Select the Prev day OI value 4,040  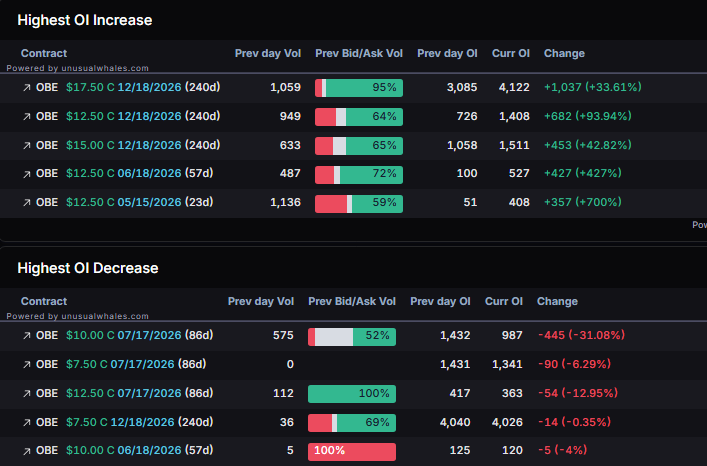(455, 422)
